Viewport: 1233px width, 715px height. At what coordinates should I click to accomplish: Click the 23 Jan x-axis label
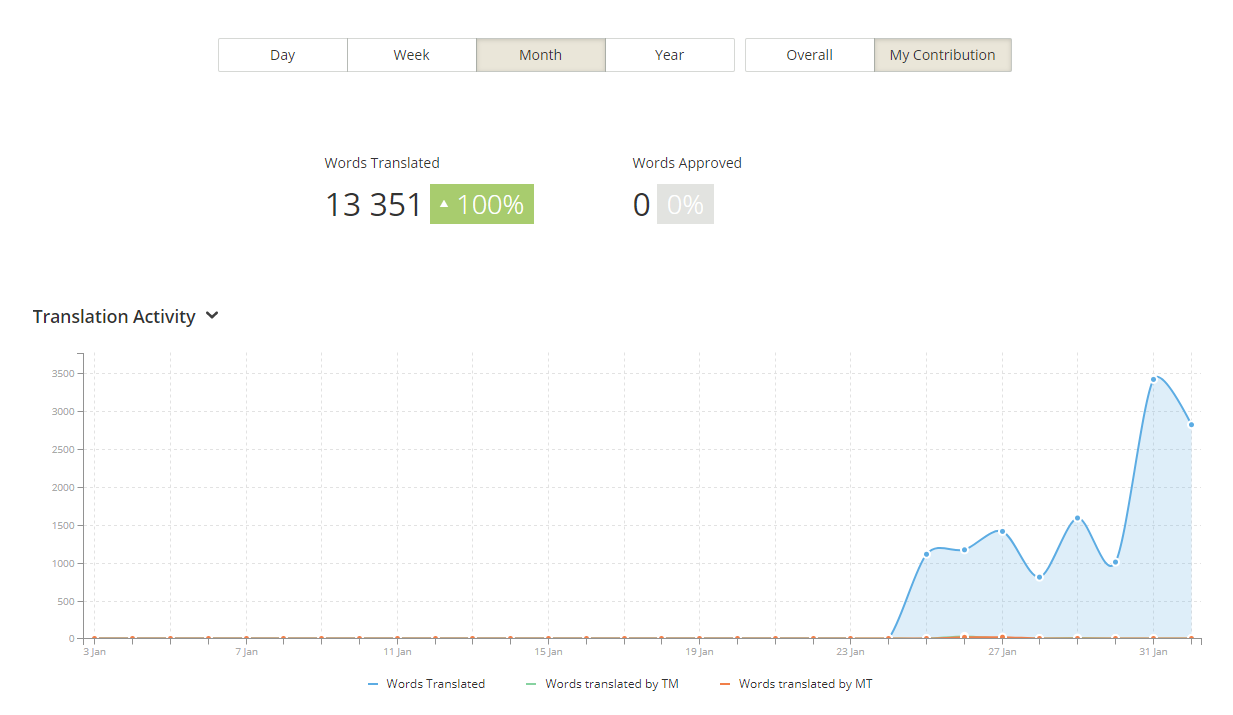pos(851,652)
